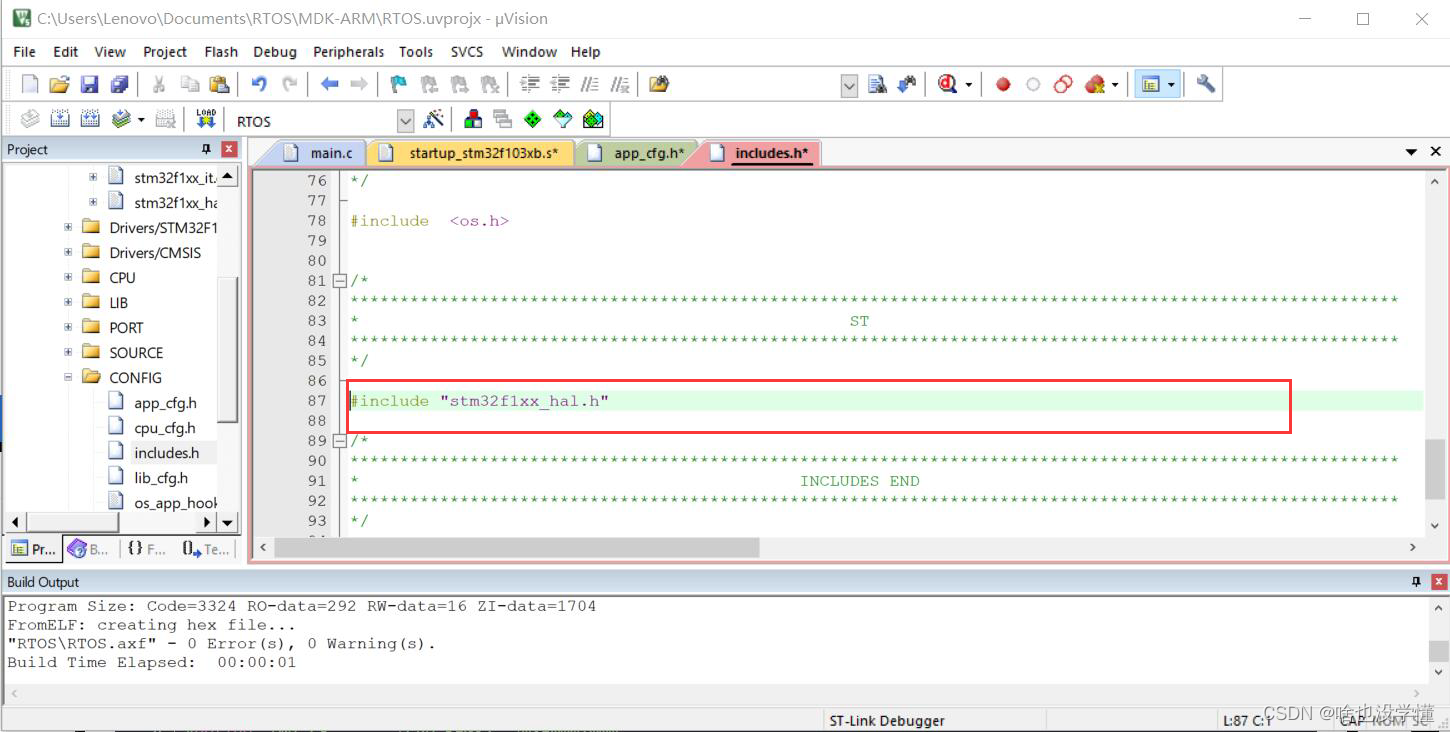Open the File menu
1450x732 pixels.
pos(24,52)
